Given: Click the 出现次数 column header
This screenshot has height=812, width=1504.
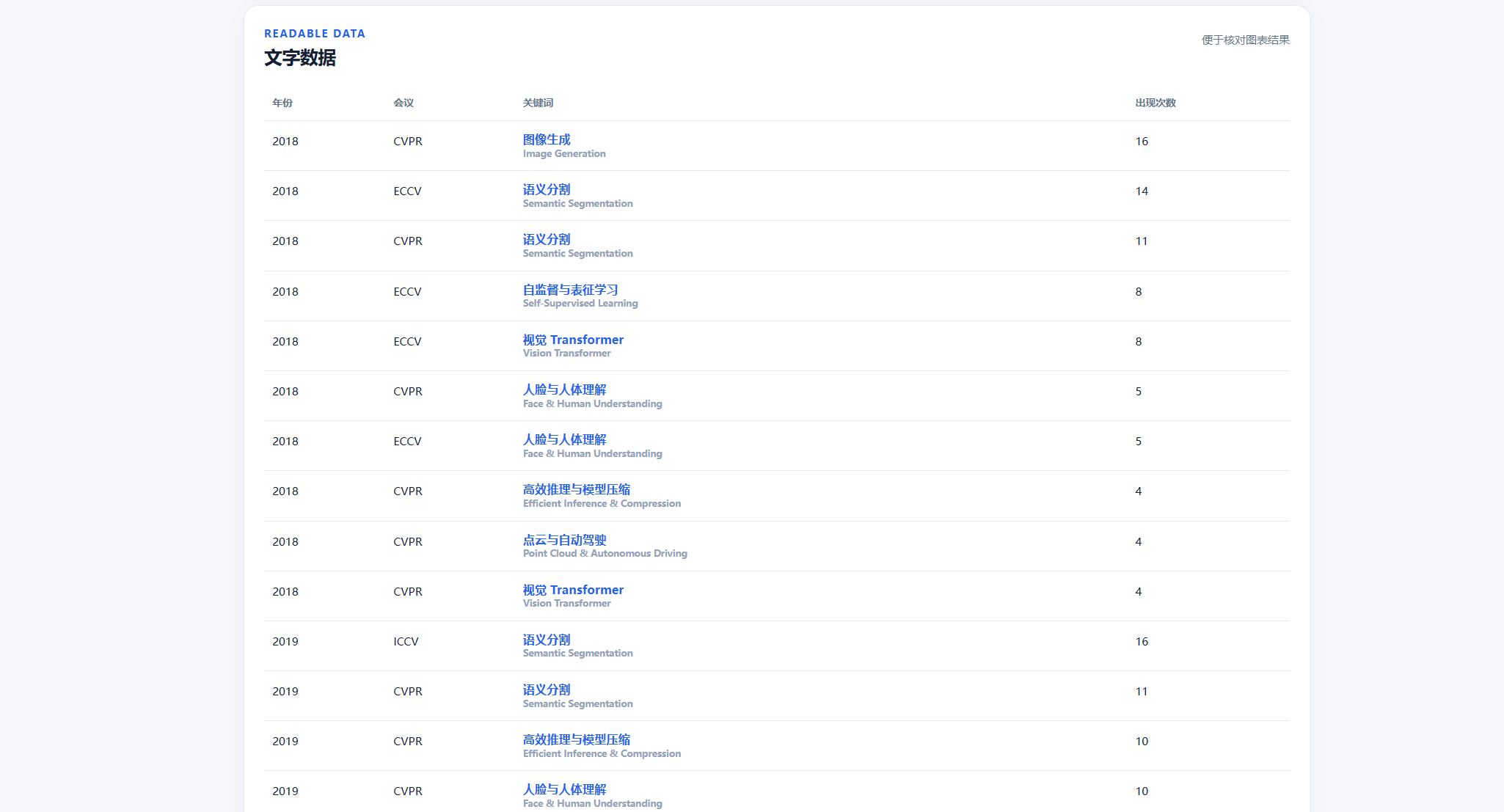Looking at the screenshot, I should (1156, 103).
